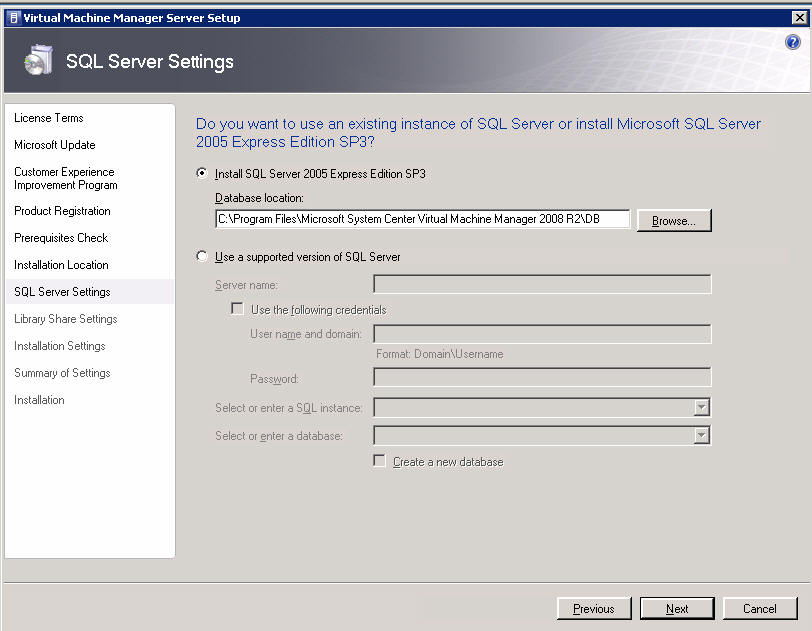Go to the Prerequisites Check step
Screen dimensions: 812x631
61,238
